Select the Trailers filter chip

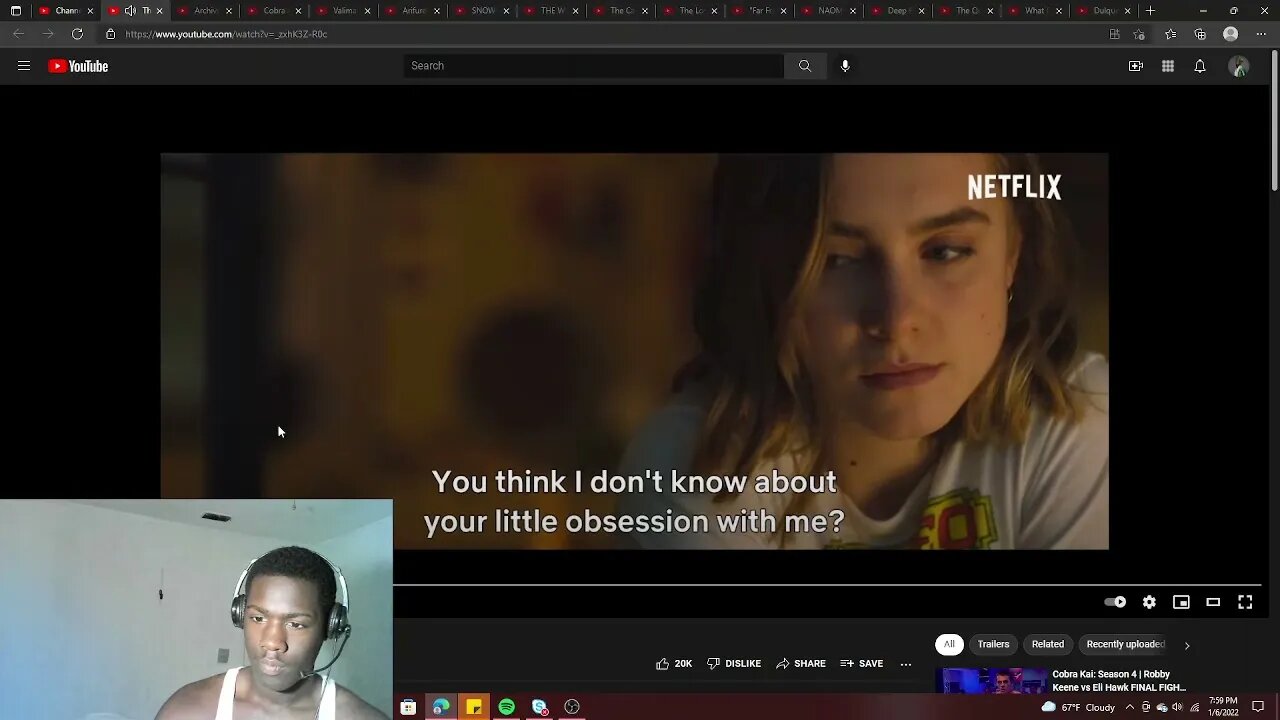point(993,644)
